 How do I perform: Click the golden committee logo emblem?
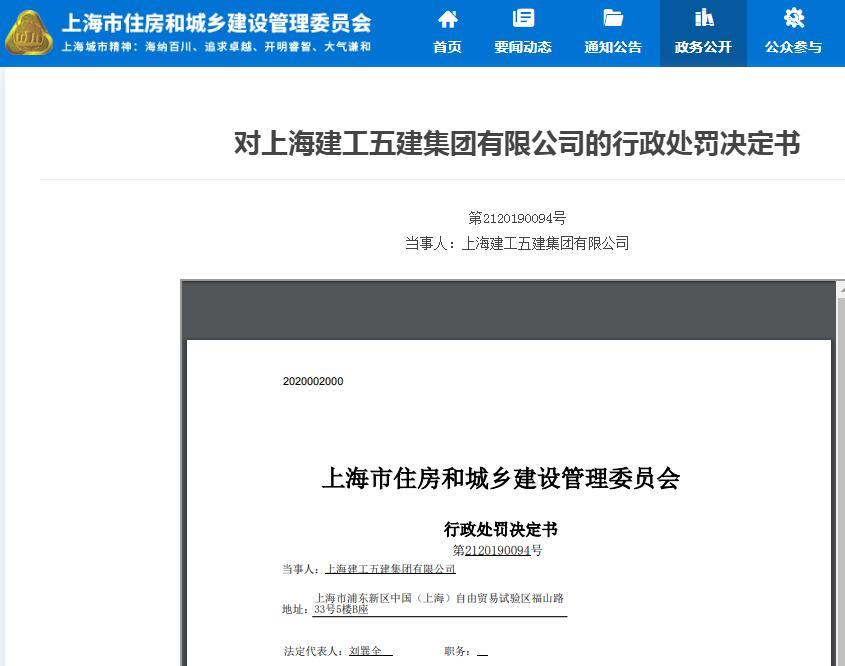click(x=29, y=33)
